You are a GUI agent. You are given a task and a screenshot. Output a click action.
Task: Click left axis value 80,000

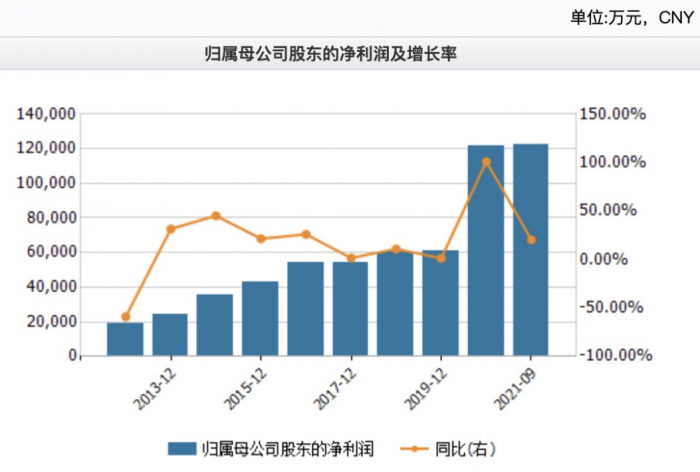click(51, 217)
